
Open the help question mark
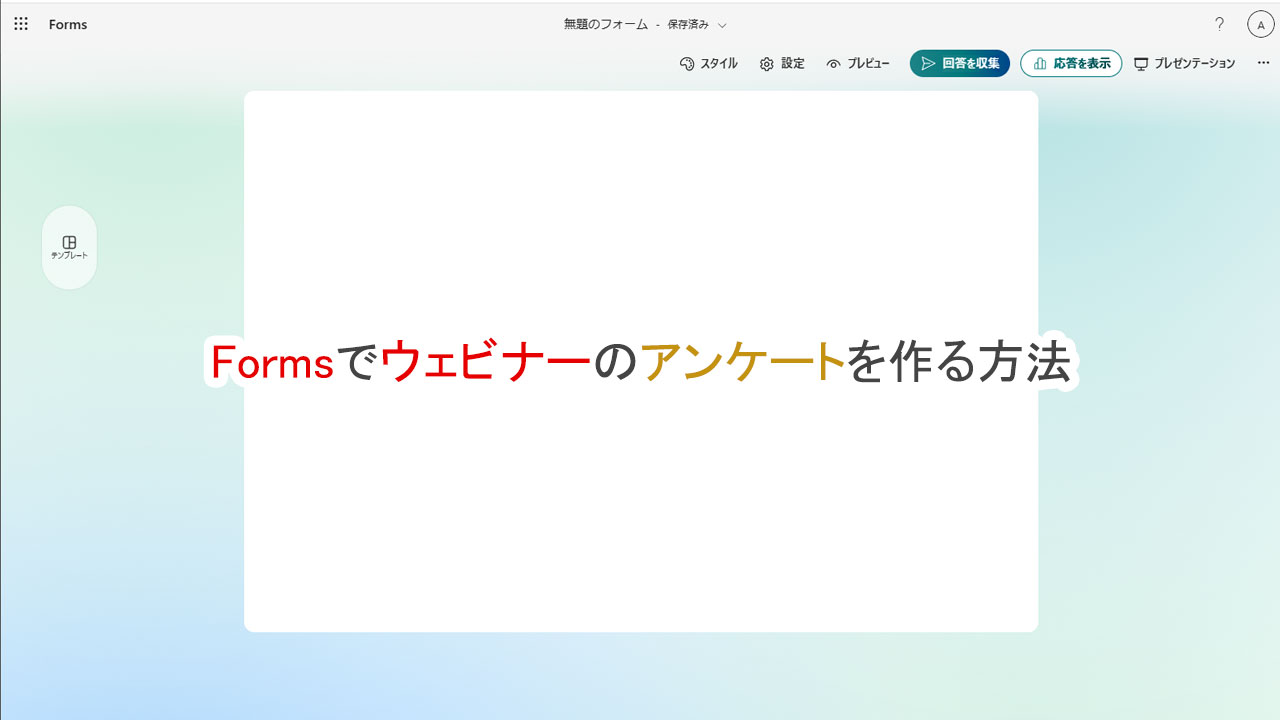click(x=1219, y=24)
